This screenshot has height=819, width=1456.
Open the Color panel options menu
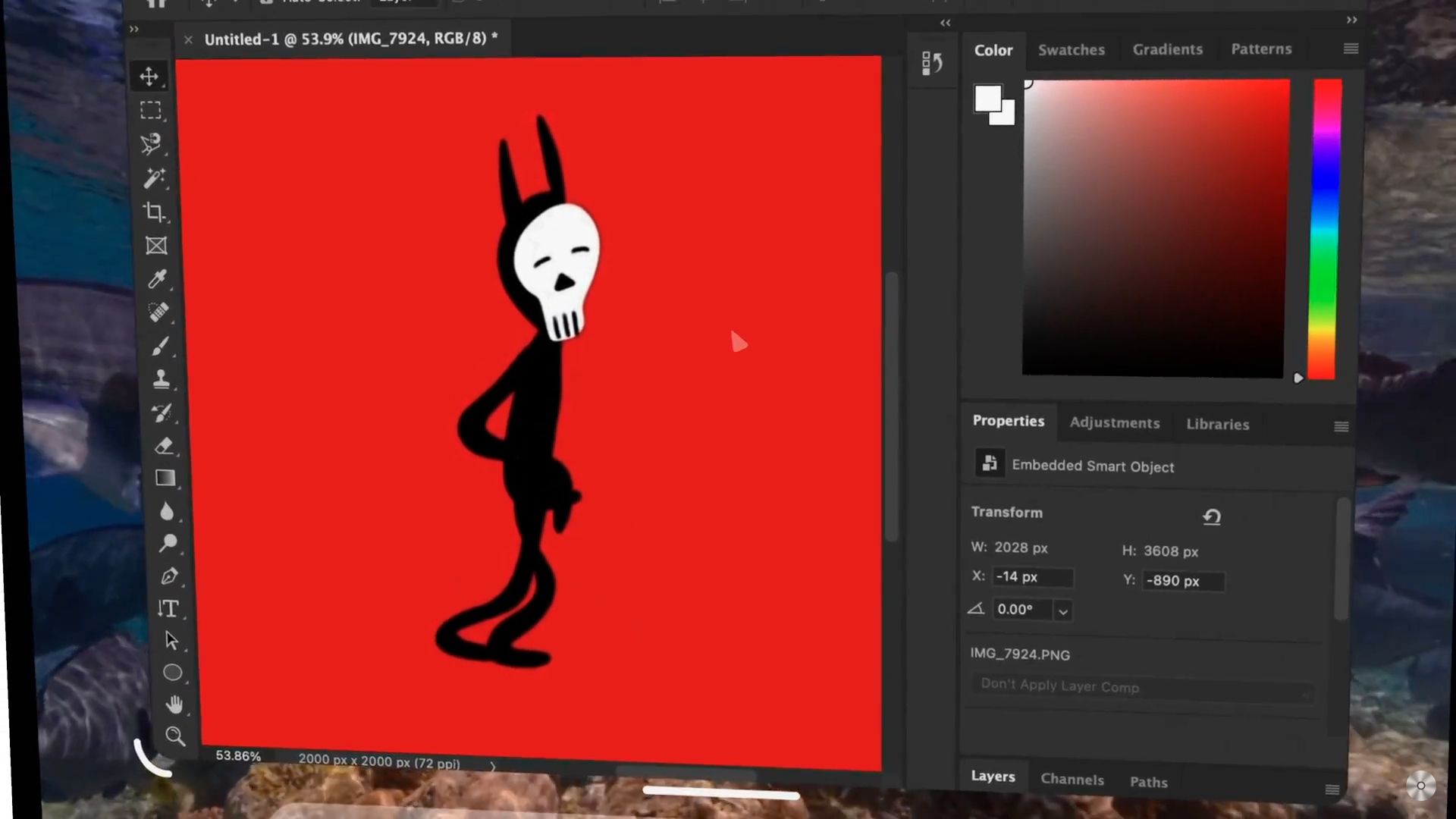(x=1351, y=49)
